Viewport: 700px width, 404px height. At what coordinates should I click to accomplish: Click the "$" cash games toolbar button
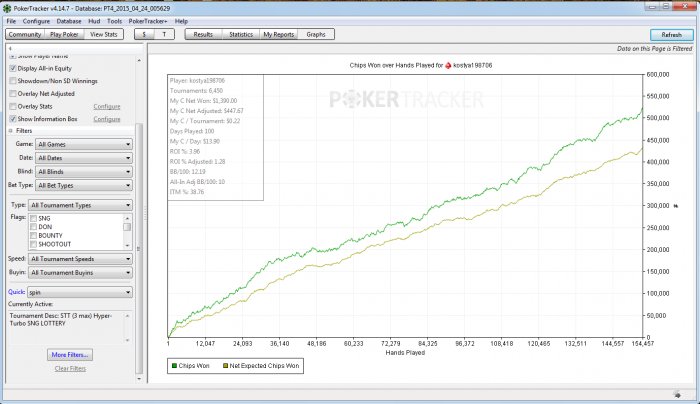click(x=146, y=34)
